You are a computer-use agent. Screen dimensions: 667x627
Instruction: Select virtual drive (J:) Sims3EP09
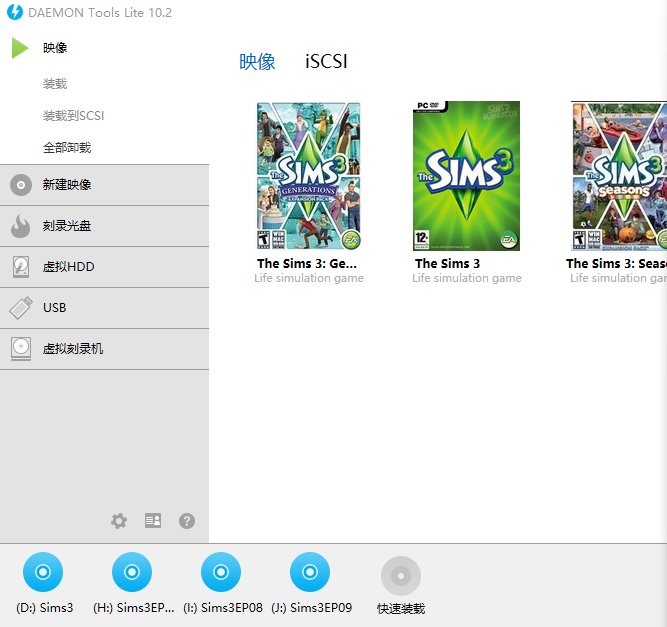tap(310, 573)
